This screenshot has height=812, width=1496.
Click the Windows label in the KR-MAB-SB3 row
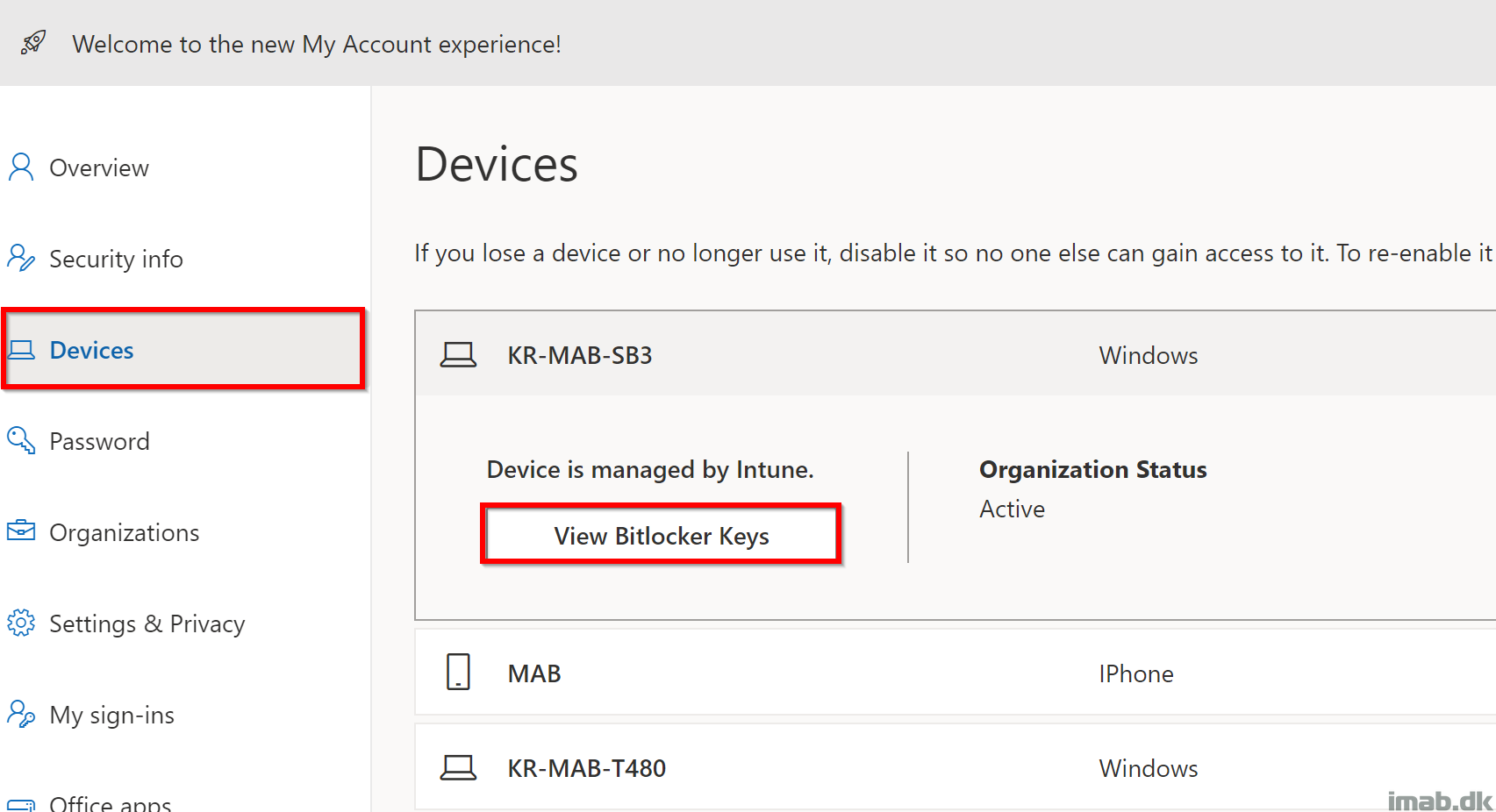pyautogui.click(x=1149, y=355)
